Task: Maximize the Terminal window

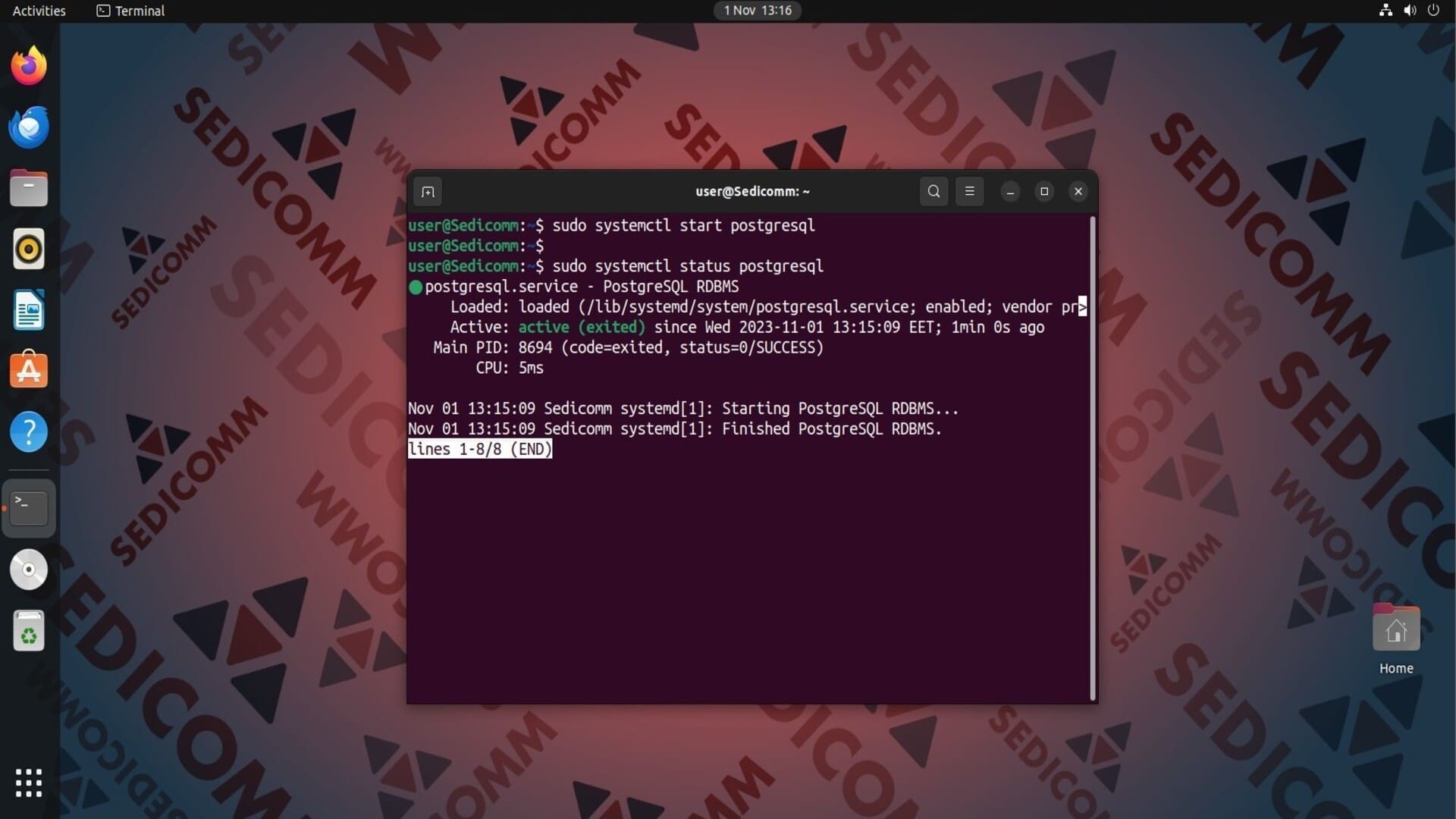Action: tap(1044, 192)
